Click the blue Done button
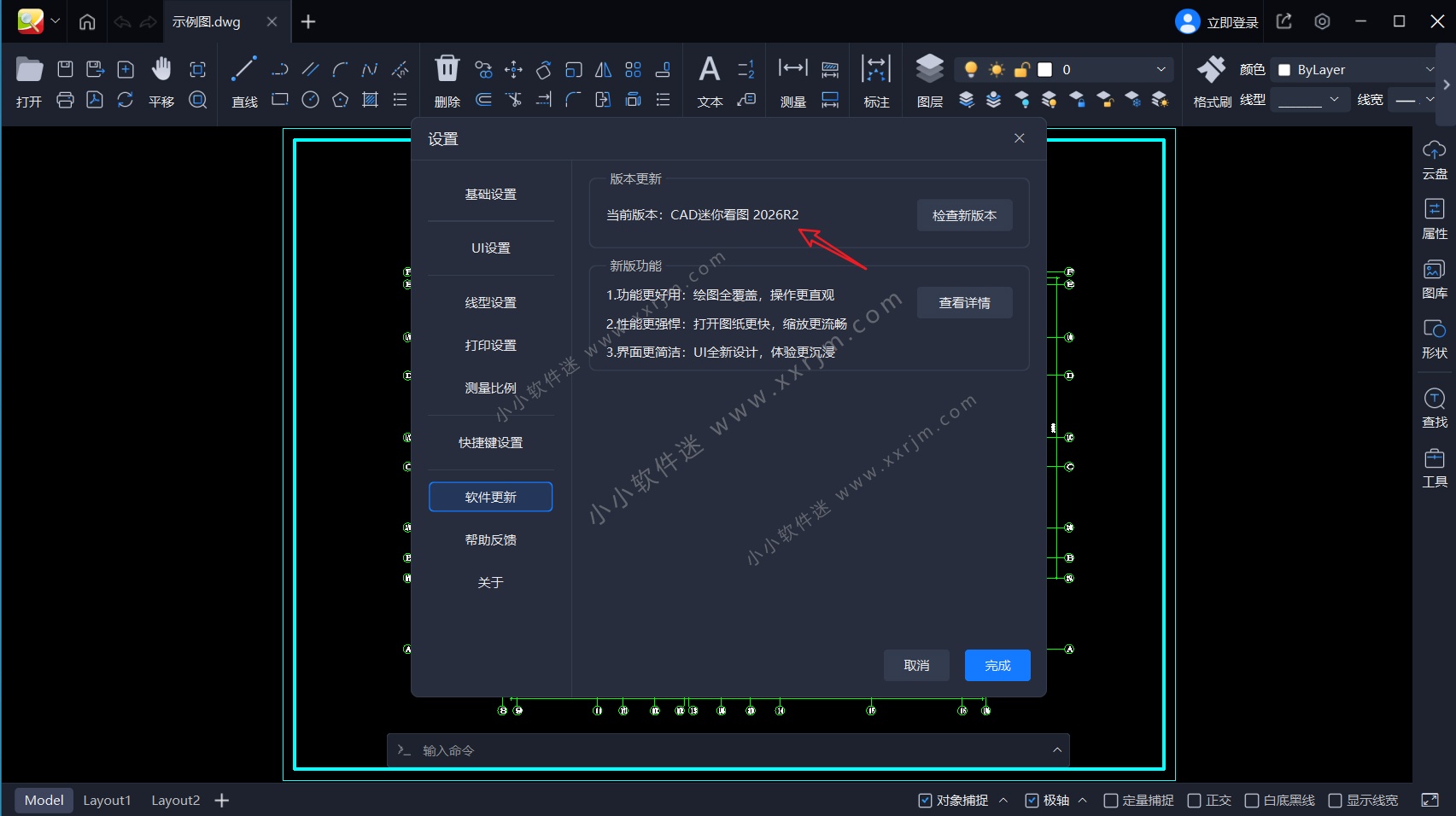The width and height of the screenshot is (1456, 816). tap(997, 666)
